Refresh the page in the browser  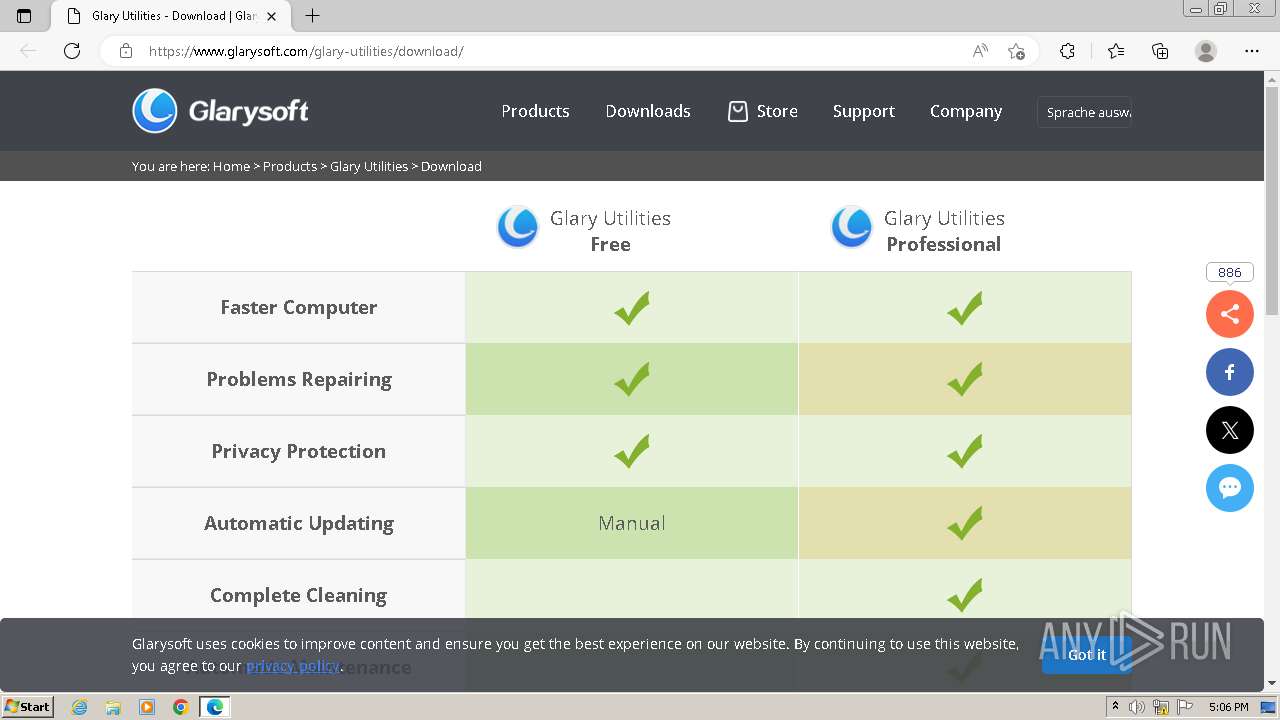click(72, 51)
